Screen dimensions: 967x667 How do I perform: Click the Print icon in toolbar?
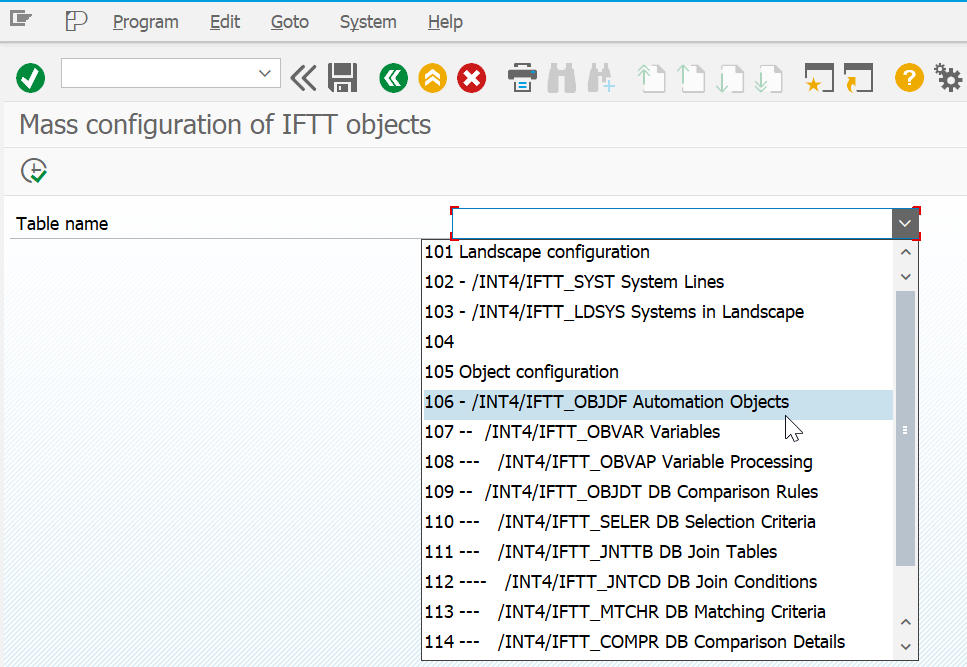tap(522, 77)
